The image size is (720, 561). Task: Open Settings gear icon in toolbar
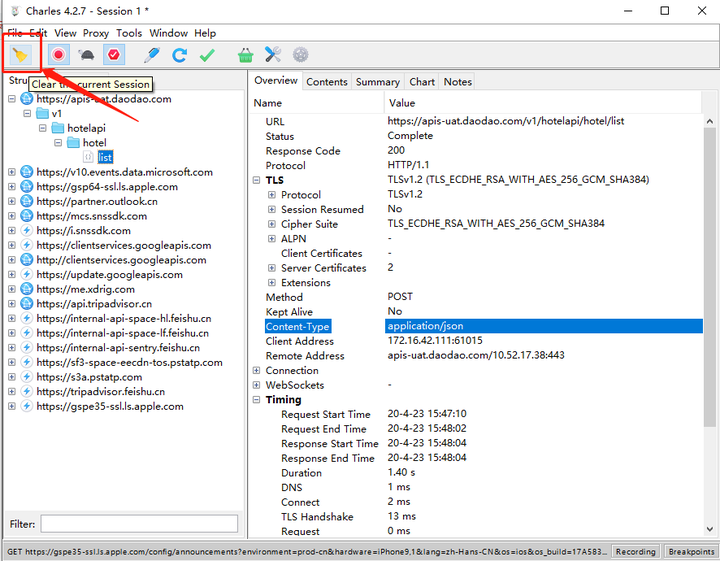click(x=301, y=55)
